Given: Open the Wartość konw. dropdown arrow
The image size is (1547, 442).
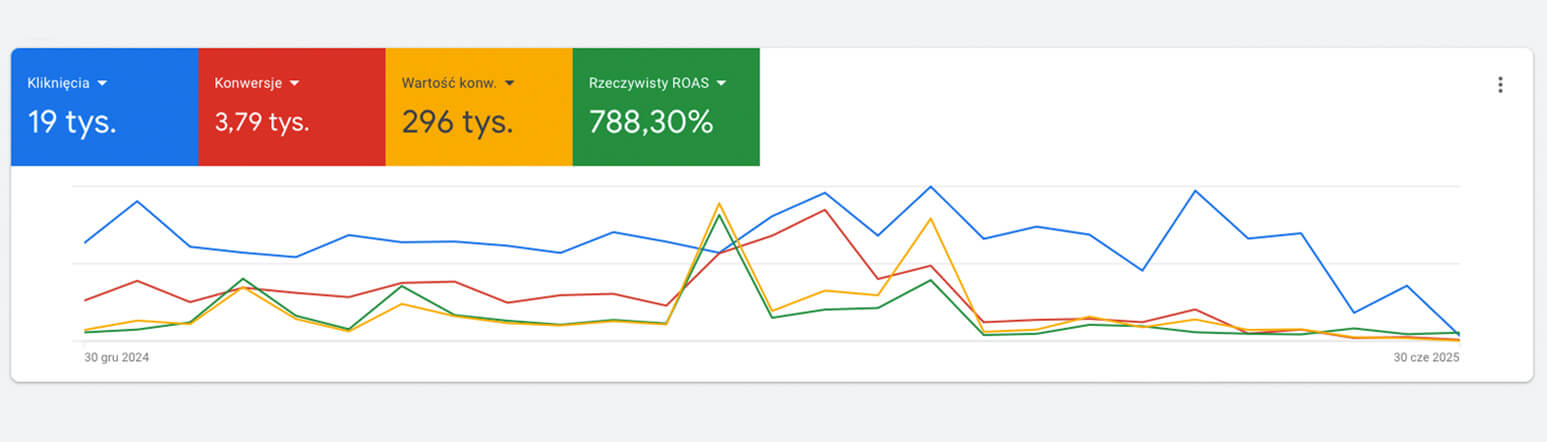Looking at the screenshot, I should pyautogui.click(x=510, y=83).
